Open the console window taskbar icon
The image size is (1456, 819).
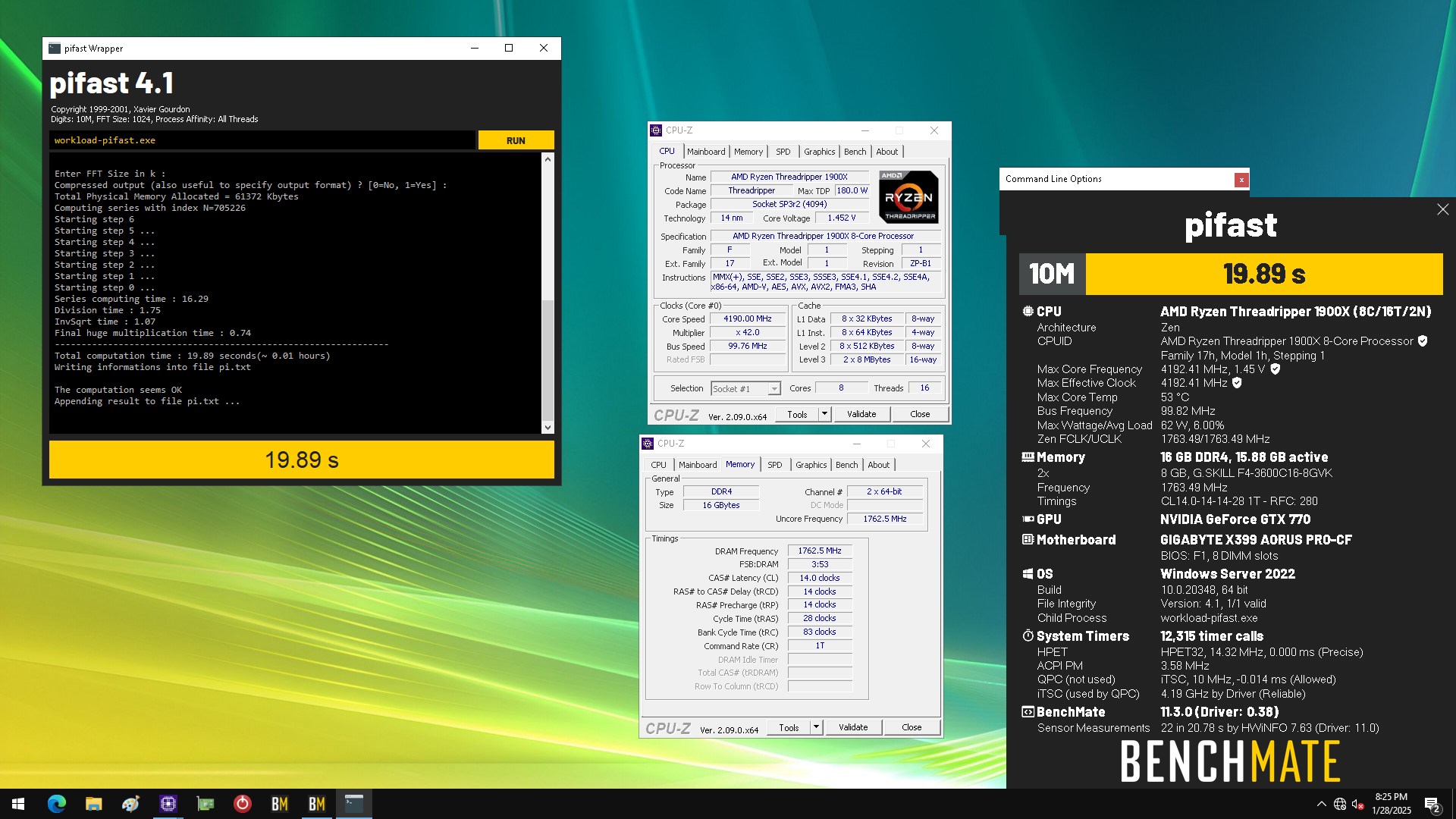(x=353, y=804)
